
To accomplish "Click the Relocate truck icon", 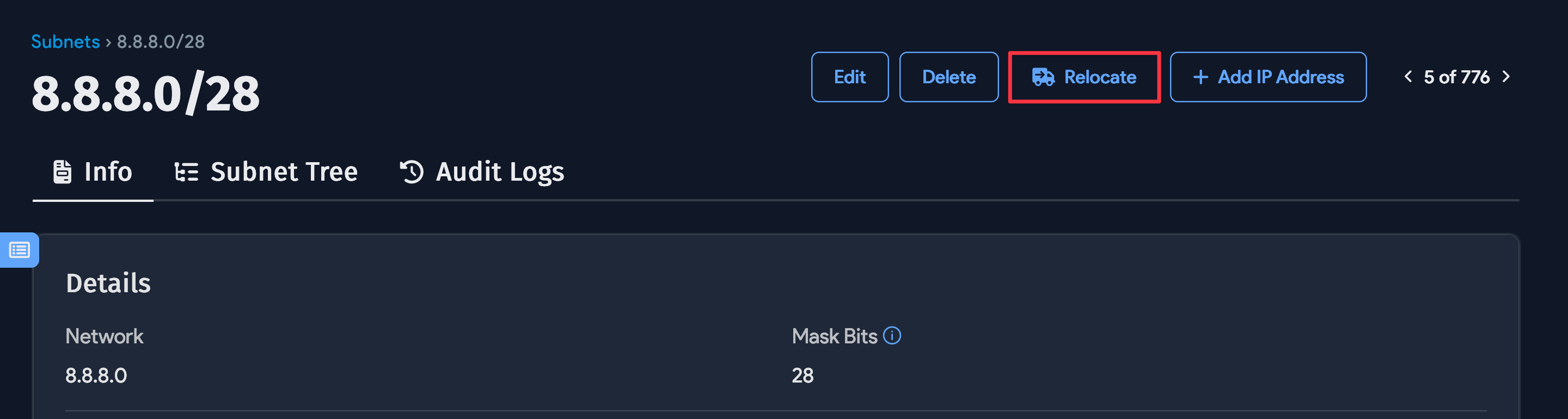I will coord(1043,77).
